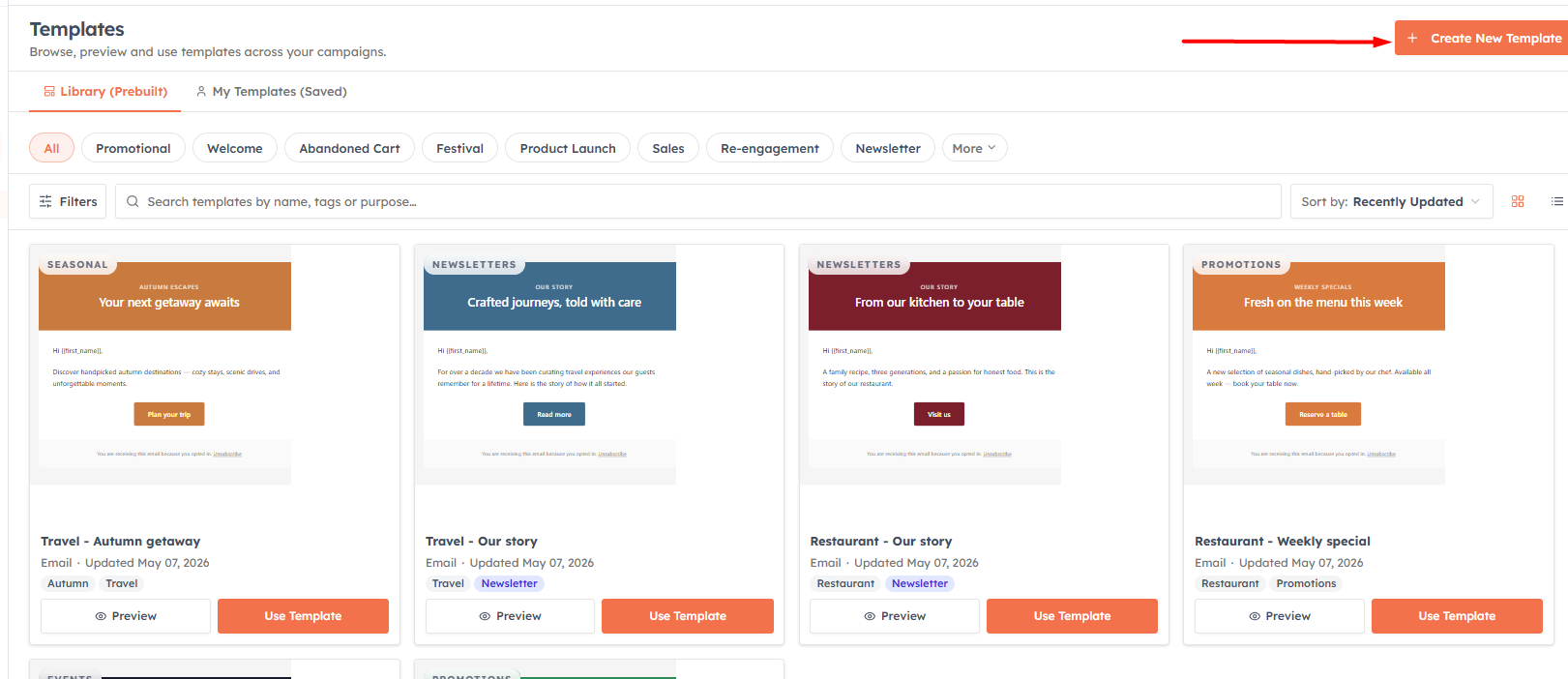This screenshot has width=1568, height=679.
Task: Preview Travel - Our story template
Action: [510, 616]
